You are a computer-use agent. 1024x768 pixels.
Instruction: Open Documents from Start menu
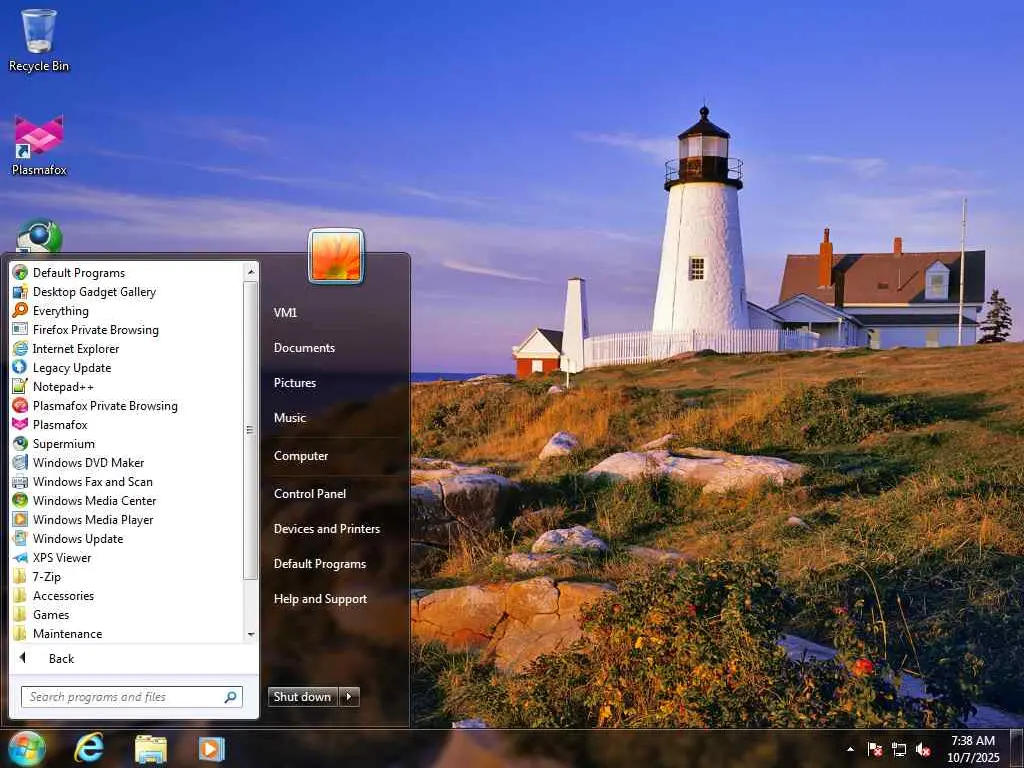(x=304, y=348)
